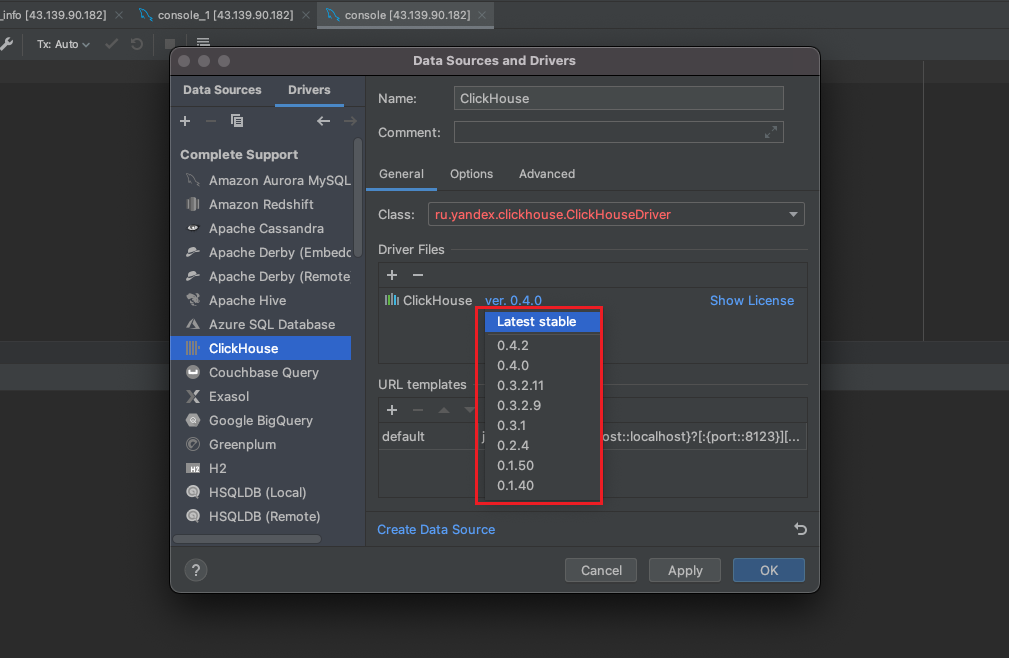Select the Amazon Redshift driver
The image size is (1009, 658).
(x=262, y=205)
